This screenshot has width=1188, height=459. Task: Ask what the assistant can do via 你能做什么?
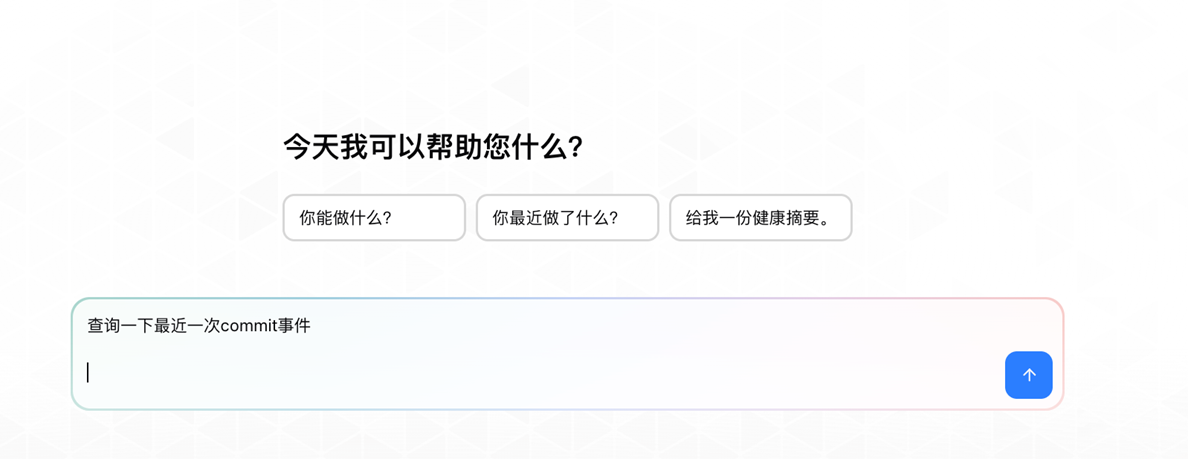click(x=374, y=217)
